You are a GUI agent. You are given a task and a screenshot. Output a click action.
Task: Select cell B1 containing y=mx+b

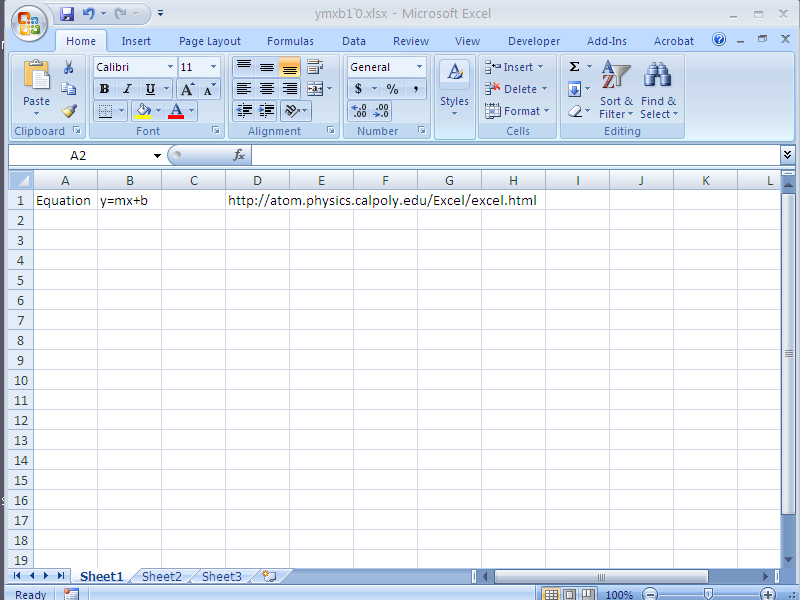coord(129,200)
